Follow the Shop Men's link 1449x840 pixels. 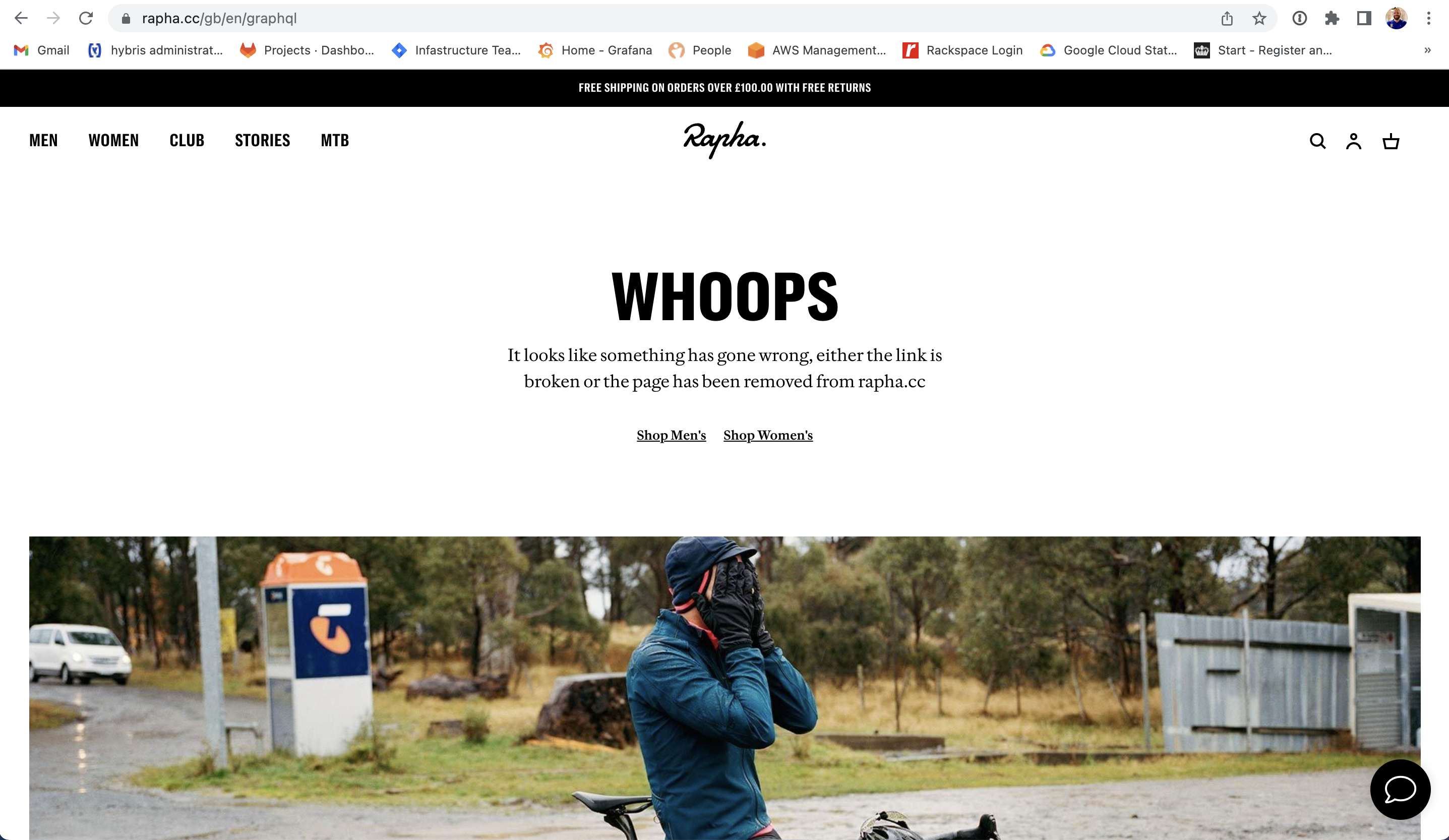pos(671,435)
